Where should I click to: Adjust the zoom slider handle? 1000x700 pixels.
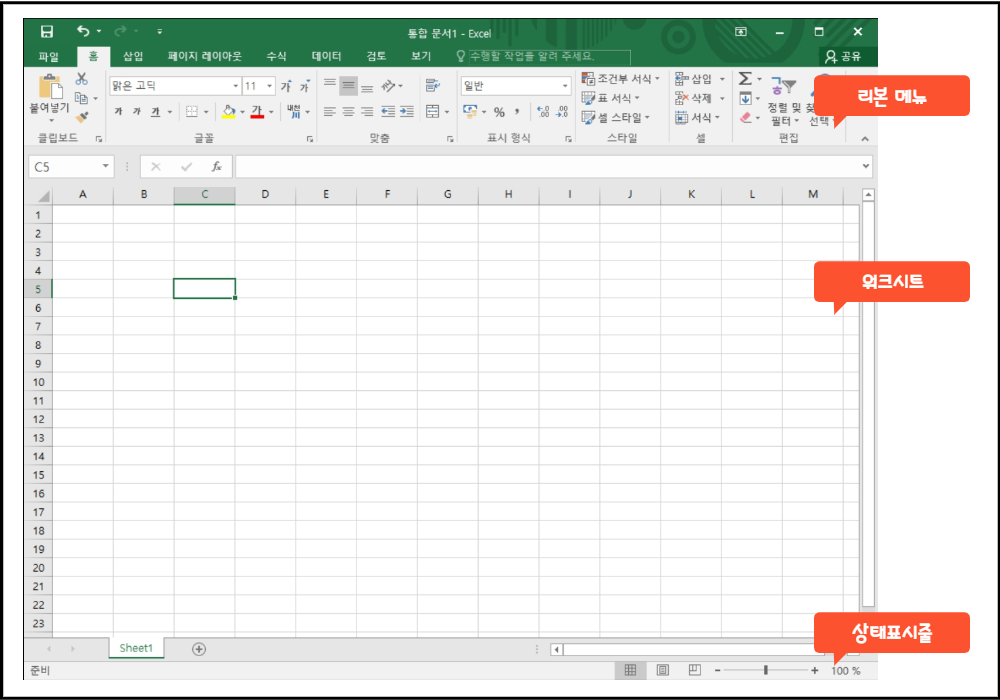pos(766,670)
